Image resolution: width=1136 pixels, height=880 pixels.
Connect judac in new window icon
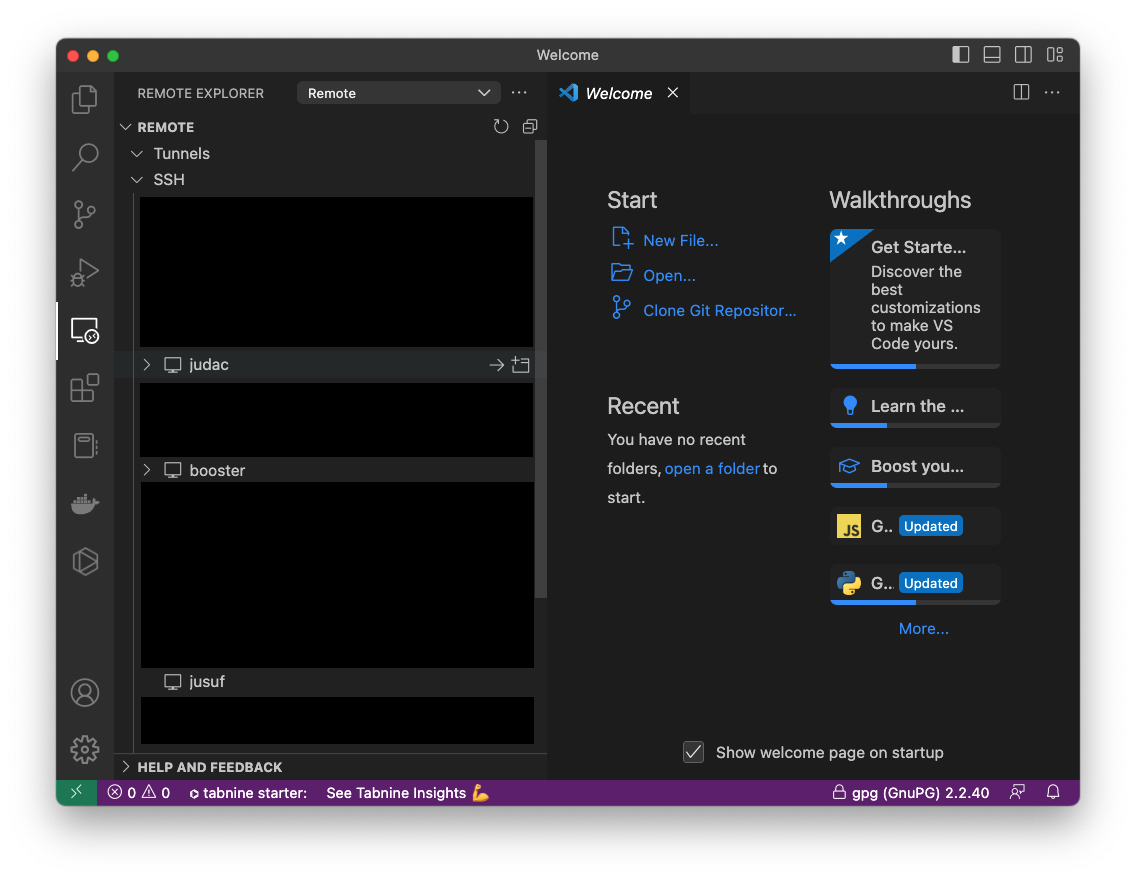tap(520, 365)
